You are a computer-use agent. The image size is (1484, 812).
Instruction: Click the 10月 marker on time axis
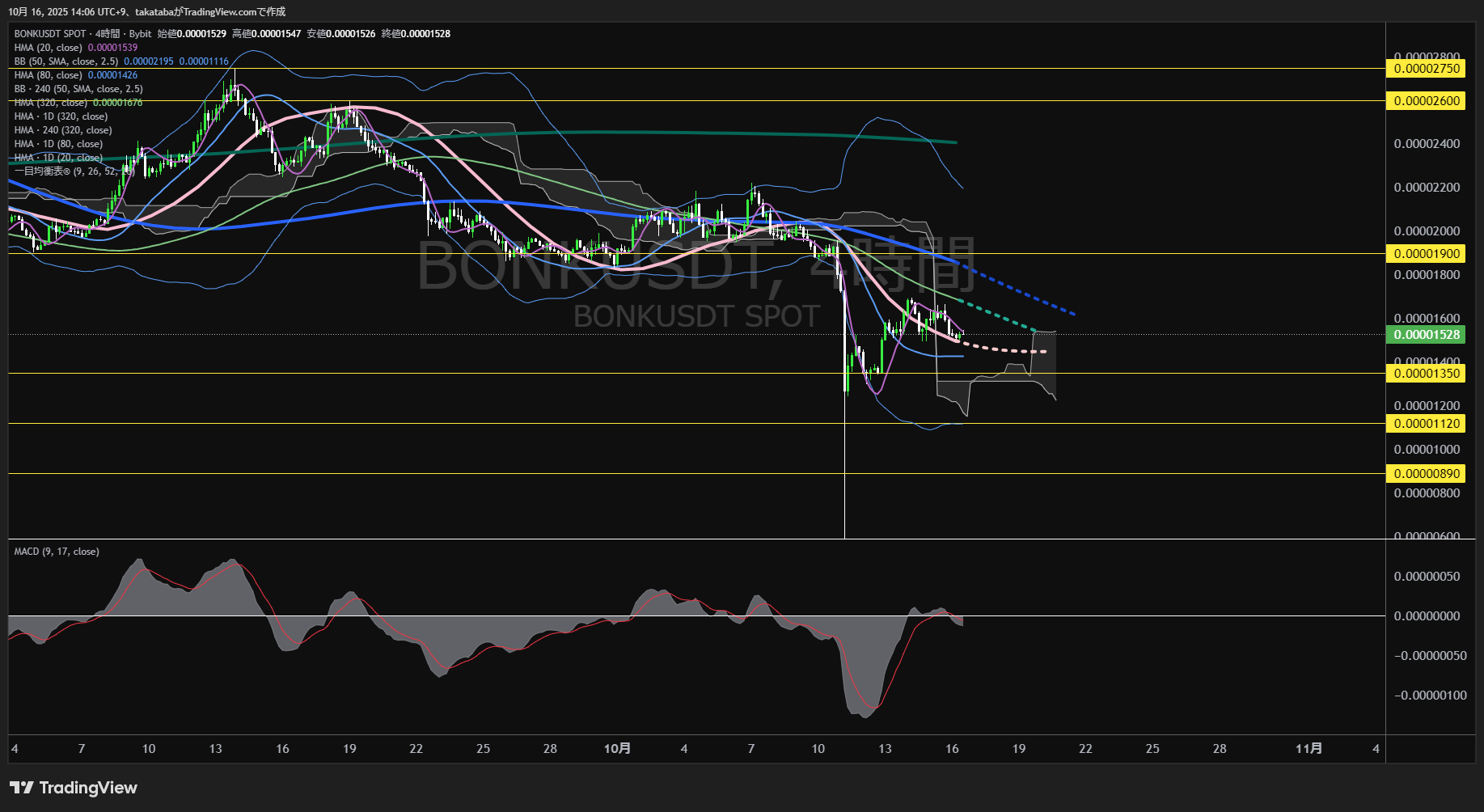click(x=617, y=749)
